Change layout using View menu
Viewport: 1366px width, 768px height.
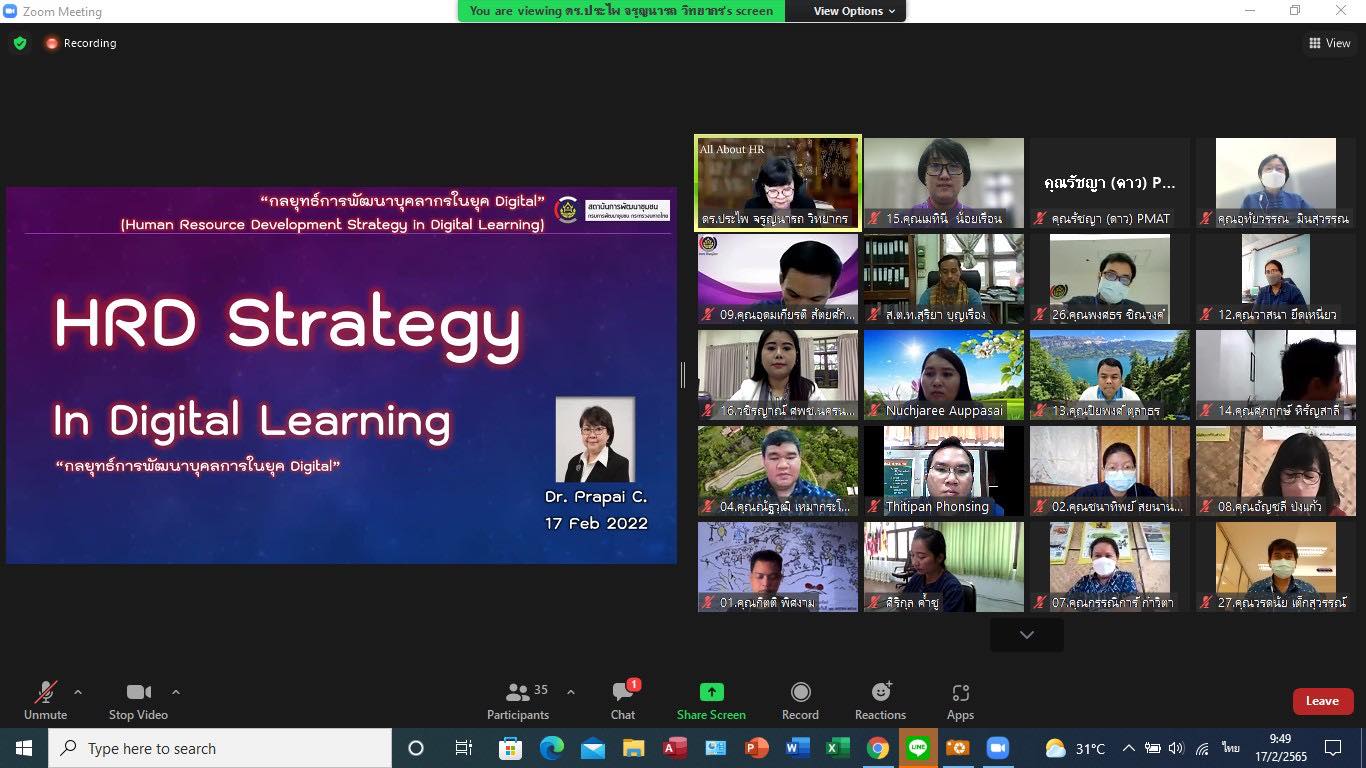point(1329,43)
